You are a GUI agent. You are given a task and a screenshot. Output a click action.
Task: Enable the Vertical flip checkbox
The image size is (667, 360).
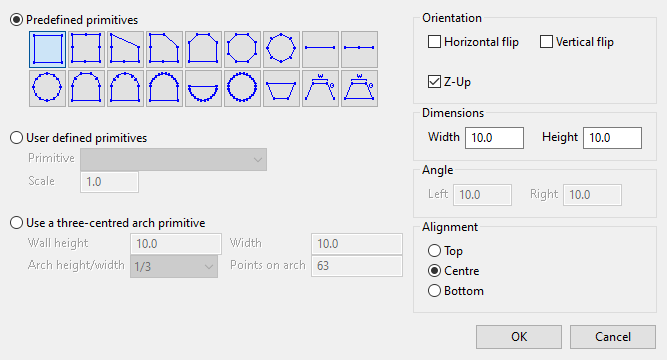pyautogui.click(x=546, y=42)
